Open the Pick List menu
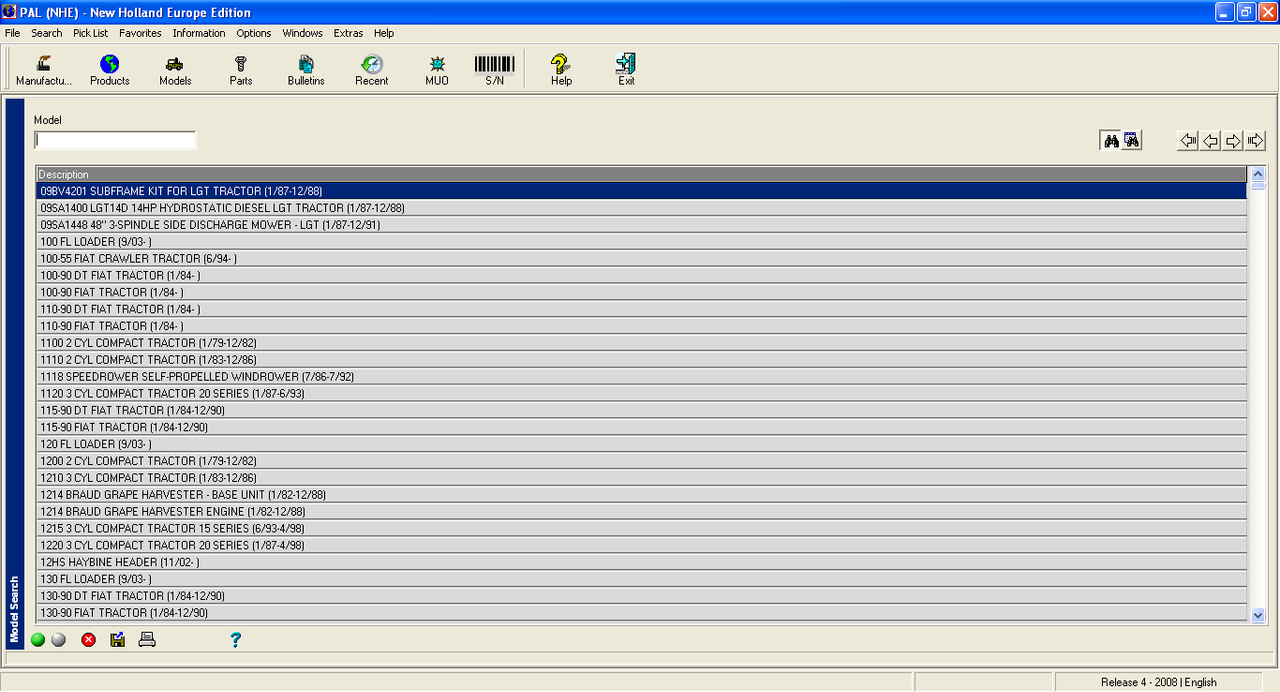The image size is (1280, 692). [90, 33]
